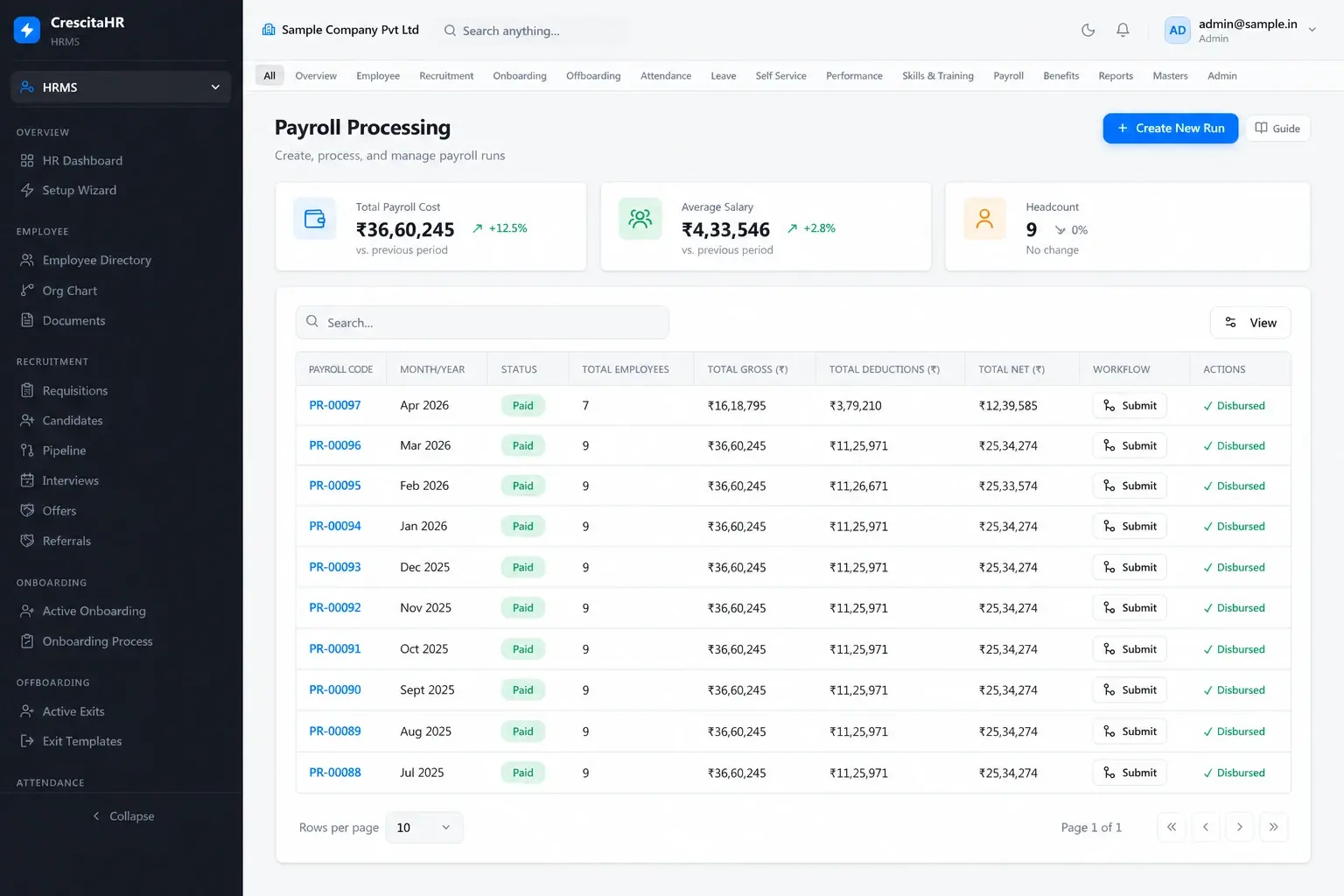Screen dimensions: 1344x896
Task: Open the admin@sample.in account menu
Action: pos(1241,30)
